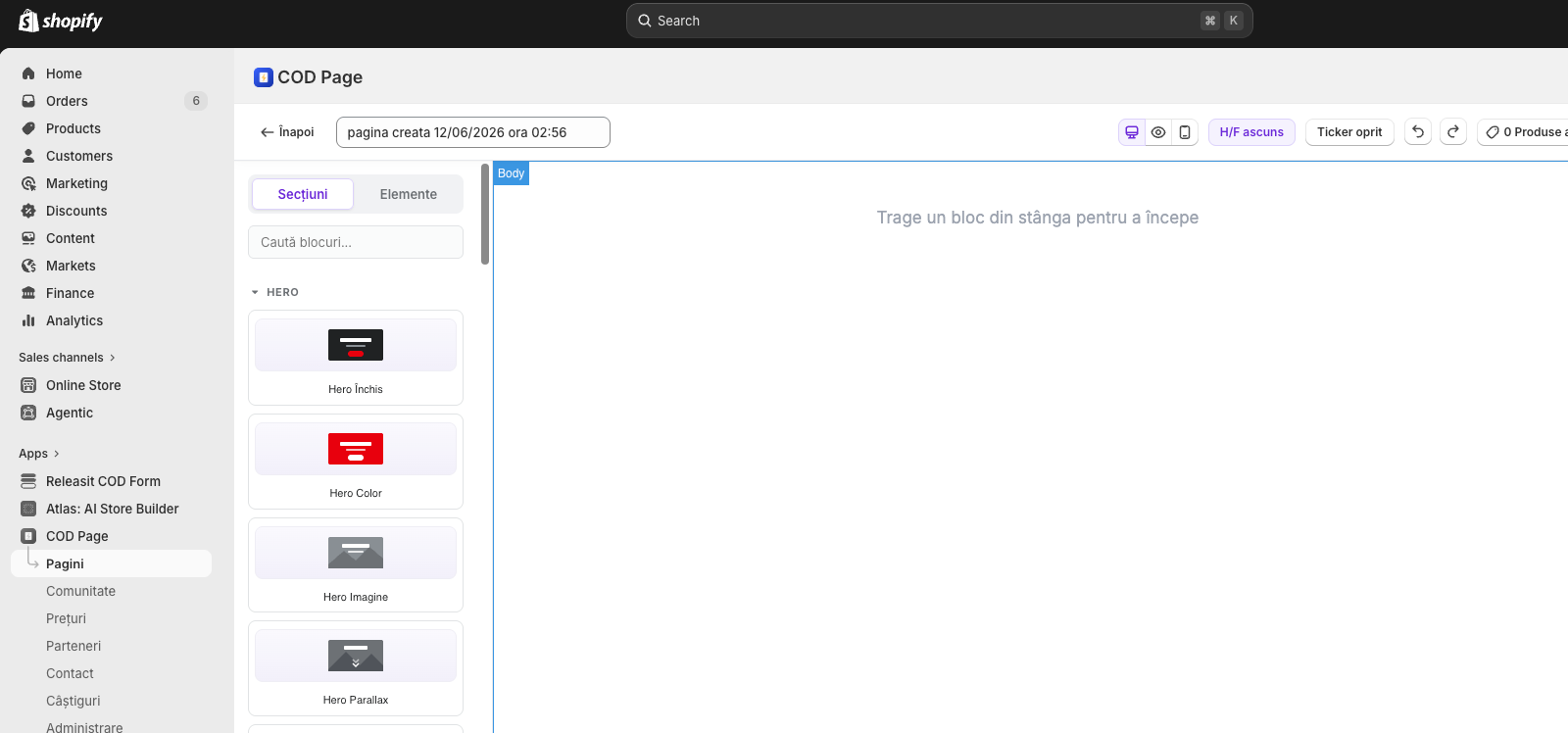
Task: Select the Secțiuni tab
Action: click(303, 194)
